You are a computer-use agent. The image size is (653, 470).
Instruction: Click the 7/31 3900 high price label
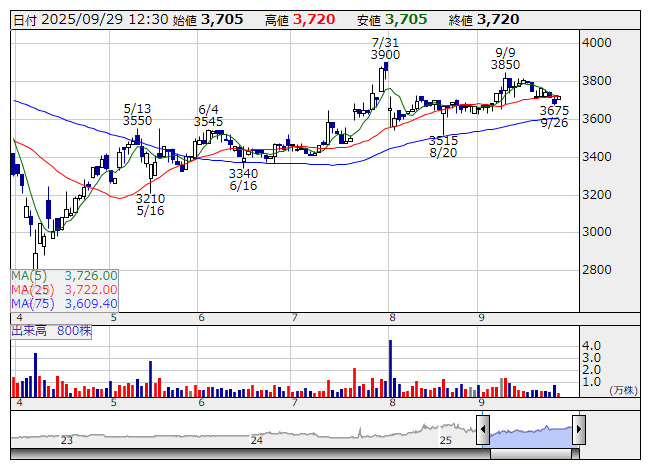385,48
